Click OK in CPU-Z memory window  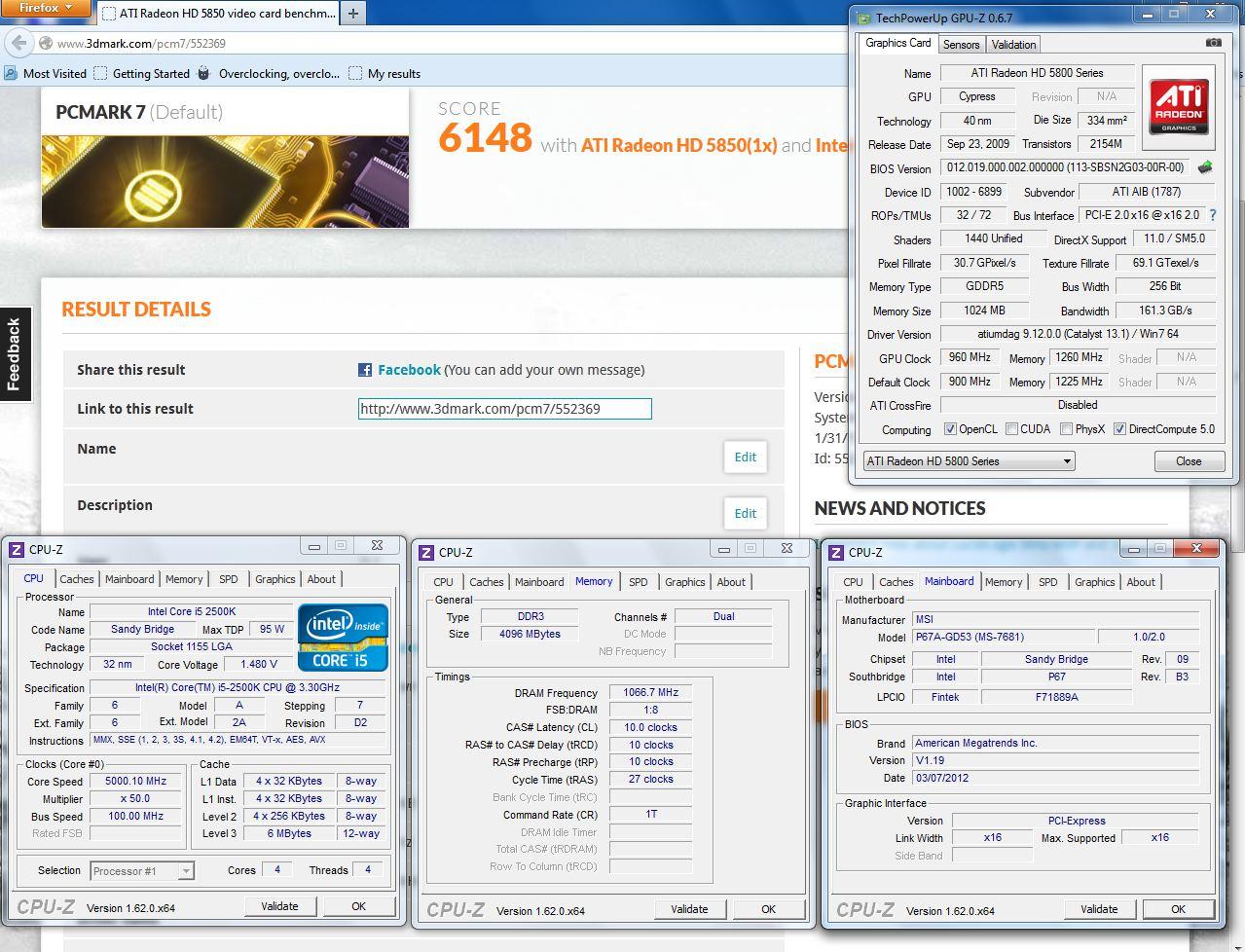(768, 909)
